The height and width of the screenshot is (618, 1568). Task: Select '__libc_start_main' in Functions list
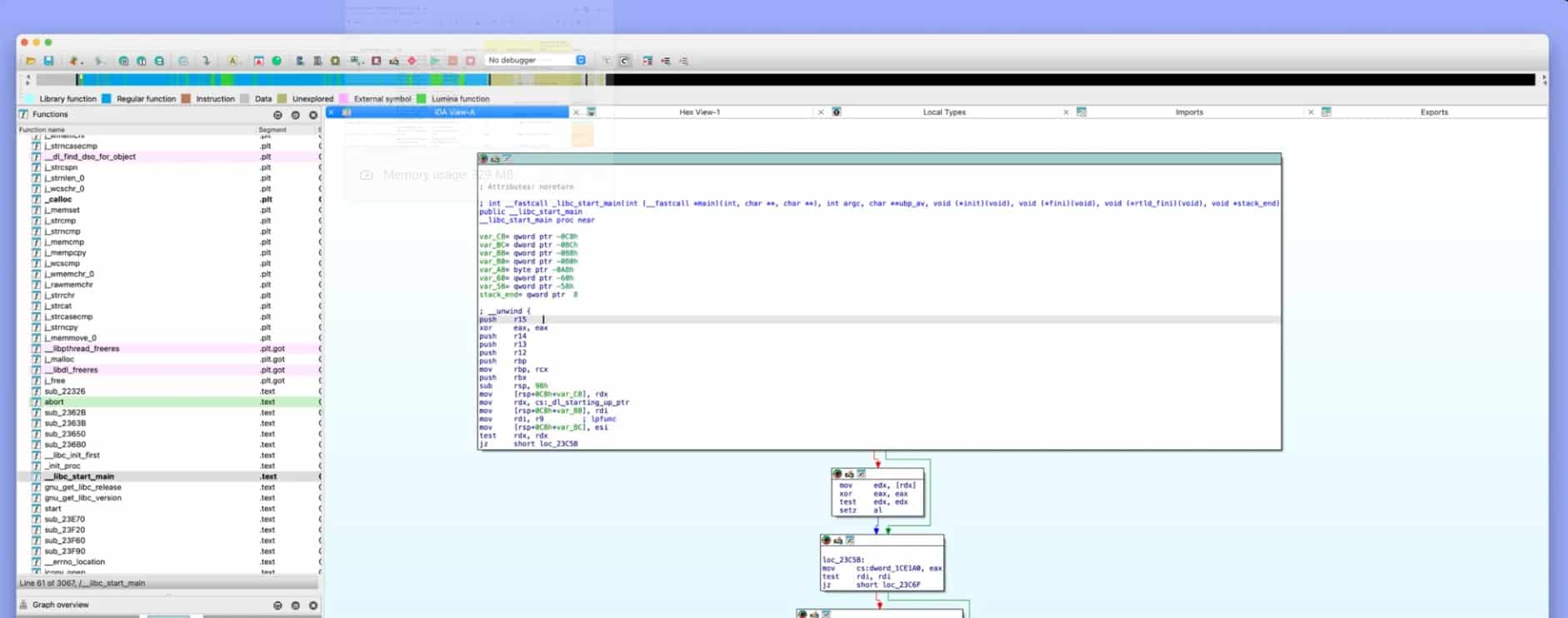(168, 476)
